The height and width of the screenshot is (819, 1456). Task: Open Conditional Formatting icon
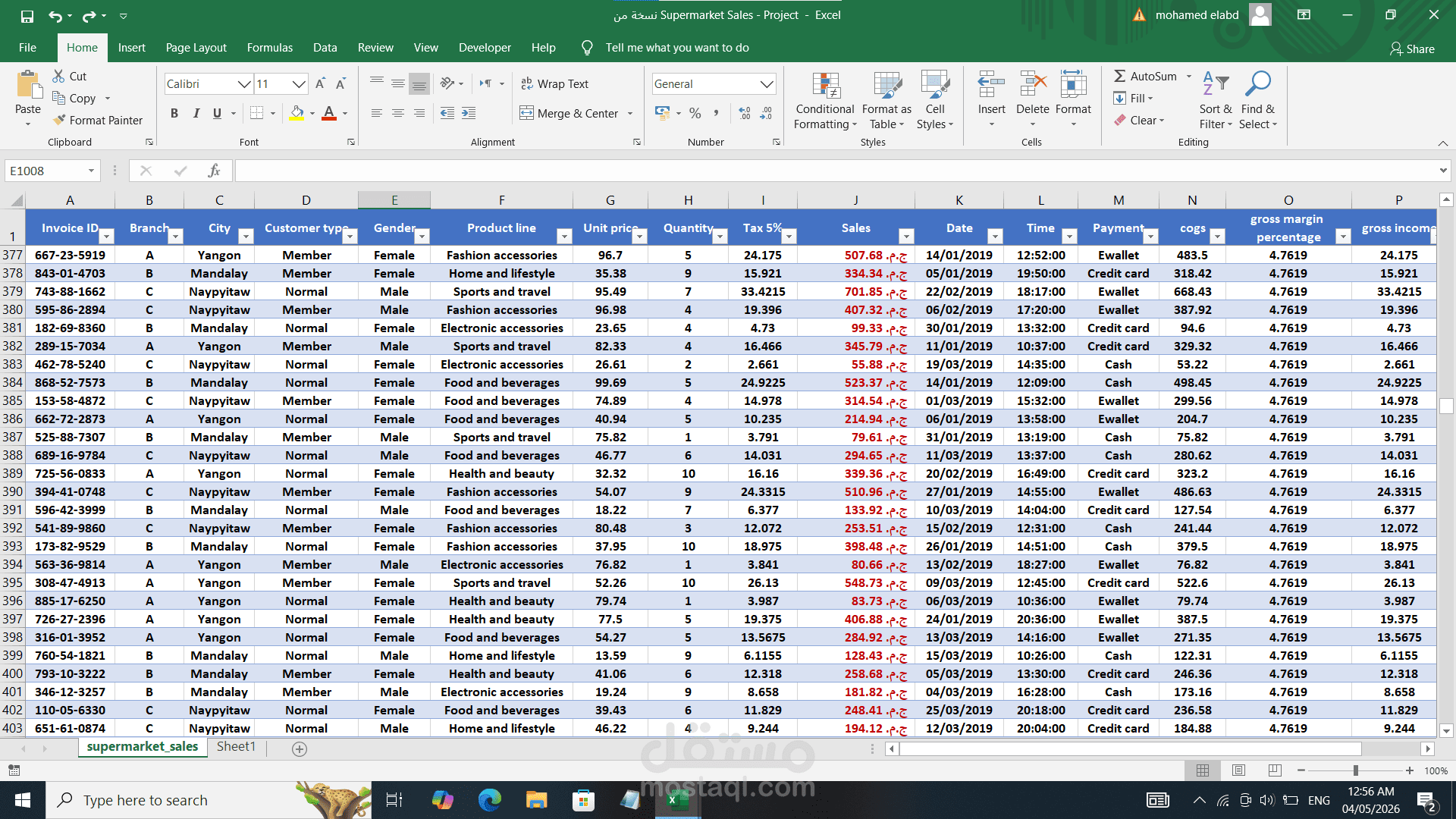pyautogui.click(x=825, y=85)
